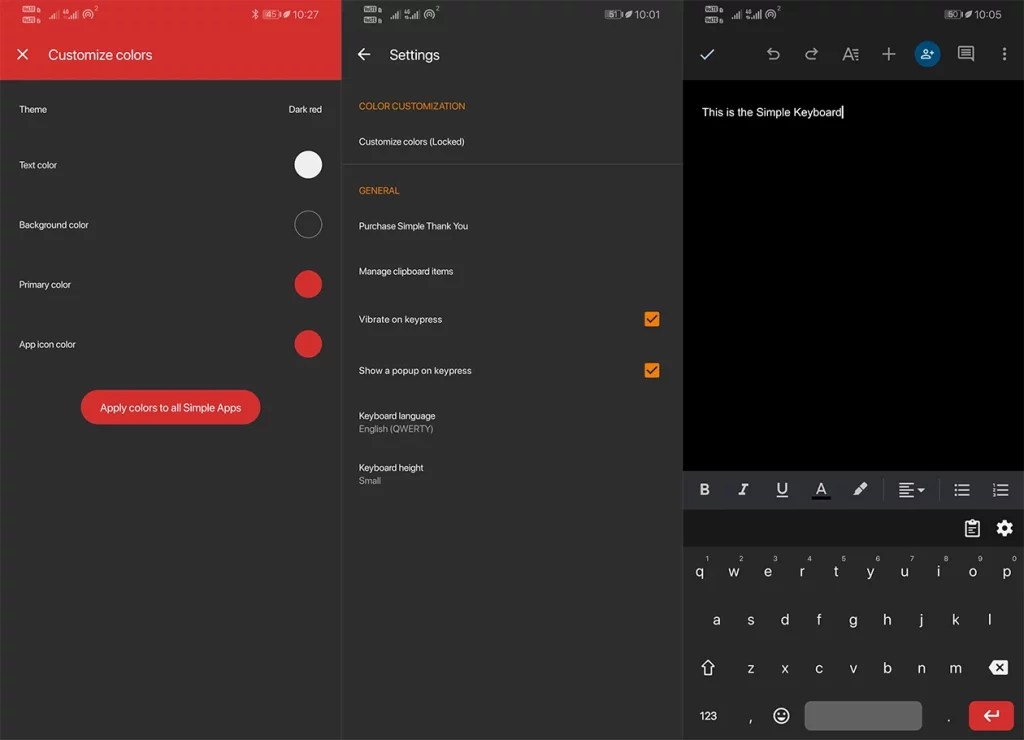This screenshot has width=1024, height=740.
Task: Toggle caps with the Shift key
Action: click(708, 667)
